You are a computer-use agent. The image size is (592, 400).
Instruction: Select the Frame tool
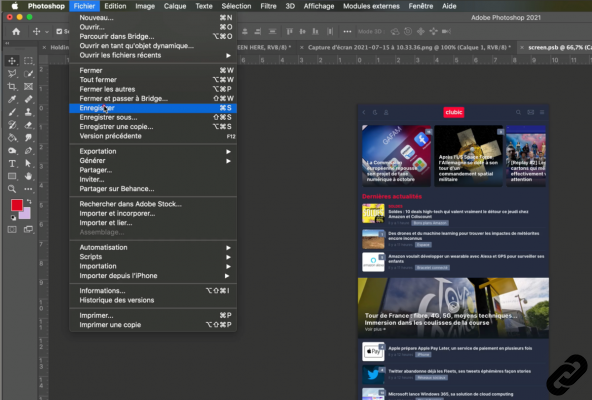tap(28, 86)
